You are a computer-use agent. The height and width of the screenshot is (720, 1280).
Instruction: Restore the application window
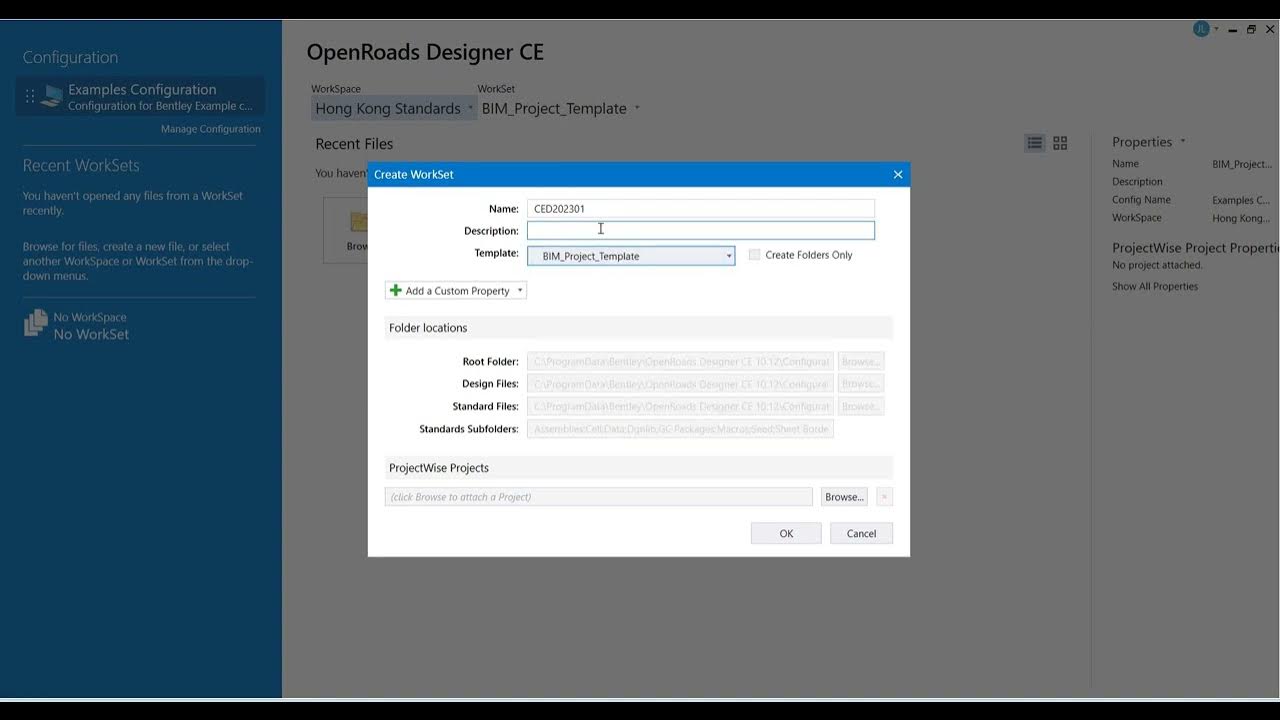1251,30
